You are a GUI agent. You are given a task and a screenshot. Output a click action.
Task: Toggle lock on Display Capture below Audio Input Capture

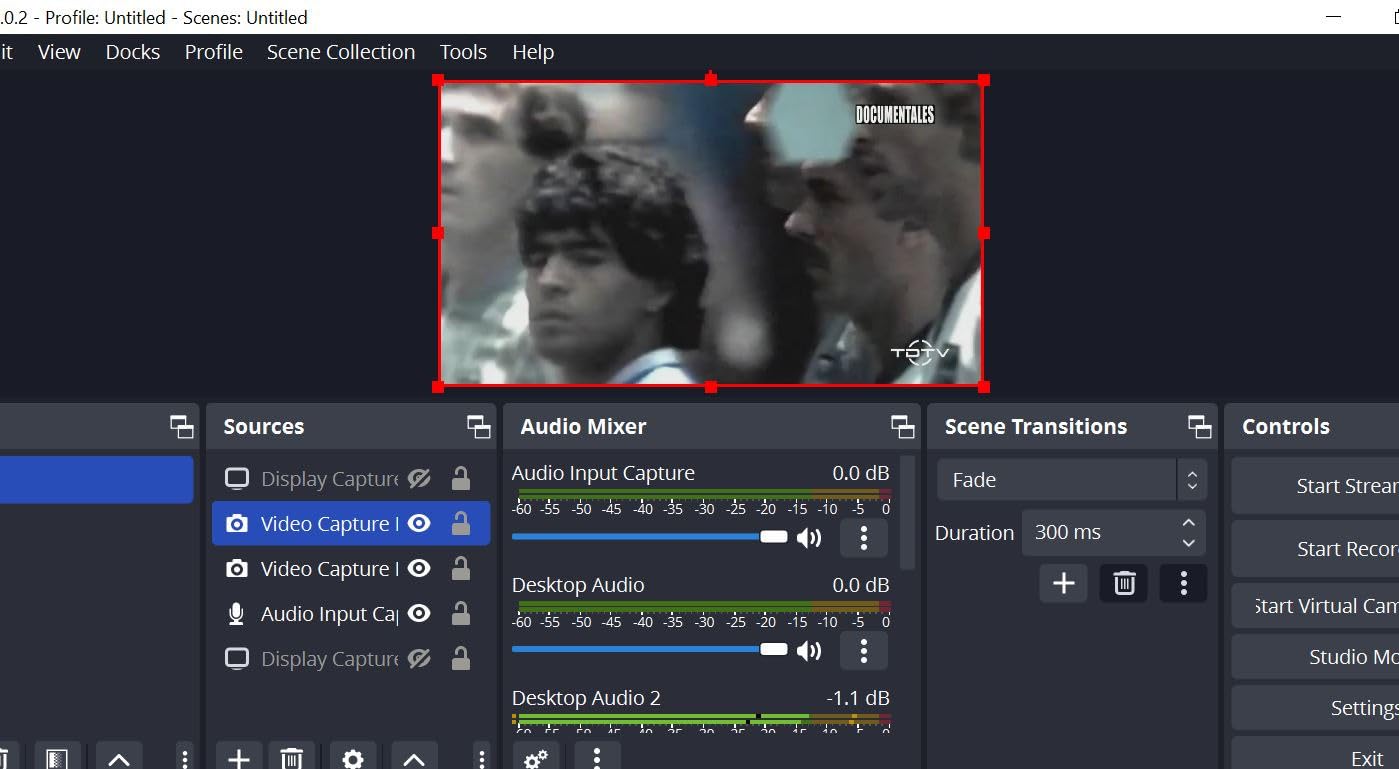461,658
